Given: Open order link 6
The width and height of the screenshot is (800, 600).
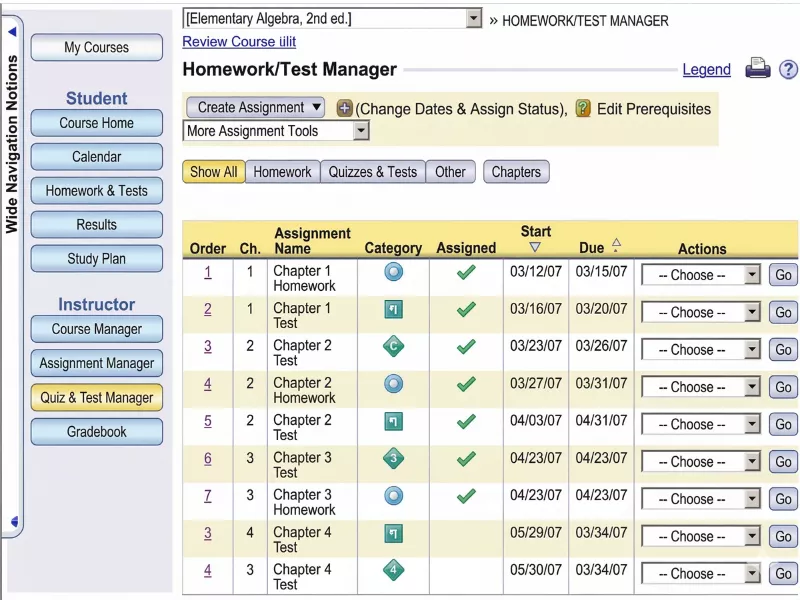Looking at the screenshot, I should (208, 458).
